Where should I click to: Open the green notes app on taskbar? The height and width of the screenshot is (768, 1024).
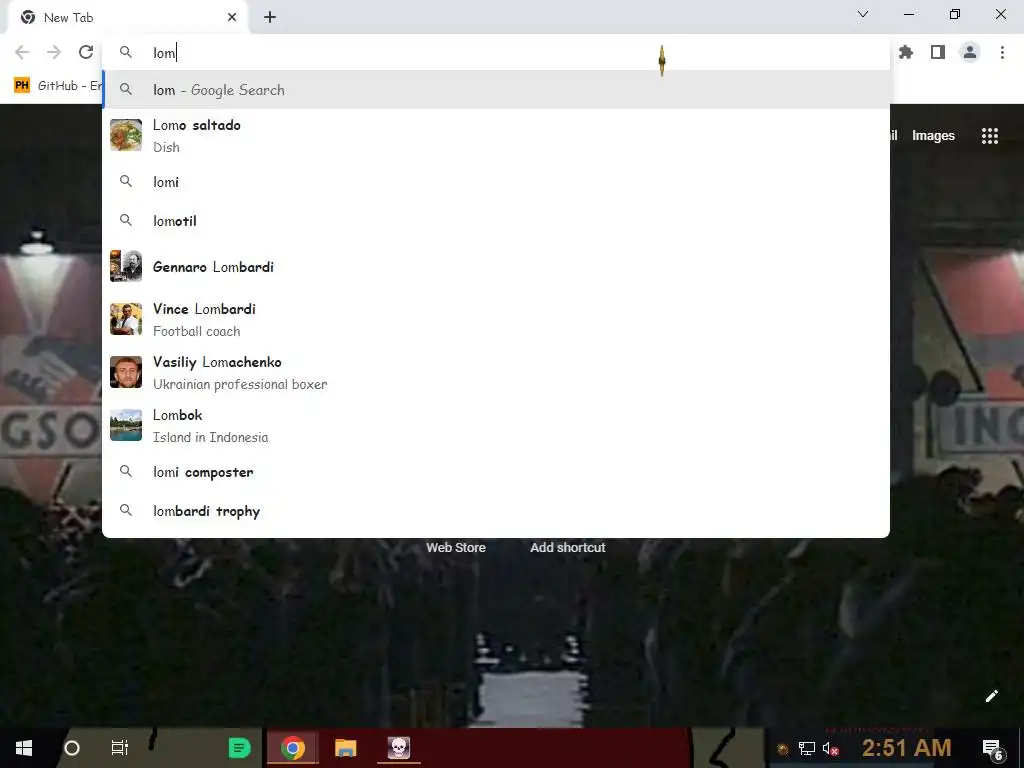pyautogui.click(x=240, y=748)
